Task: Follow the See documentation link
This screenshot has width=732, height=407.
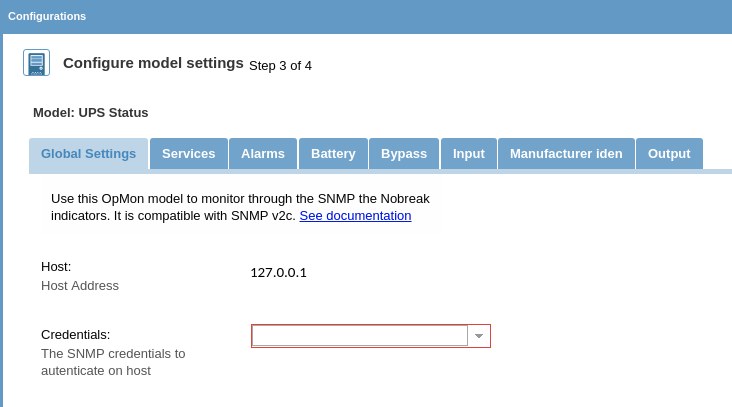Action: click(355, 216)
